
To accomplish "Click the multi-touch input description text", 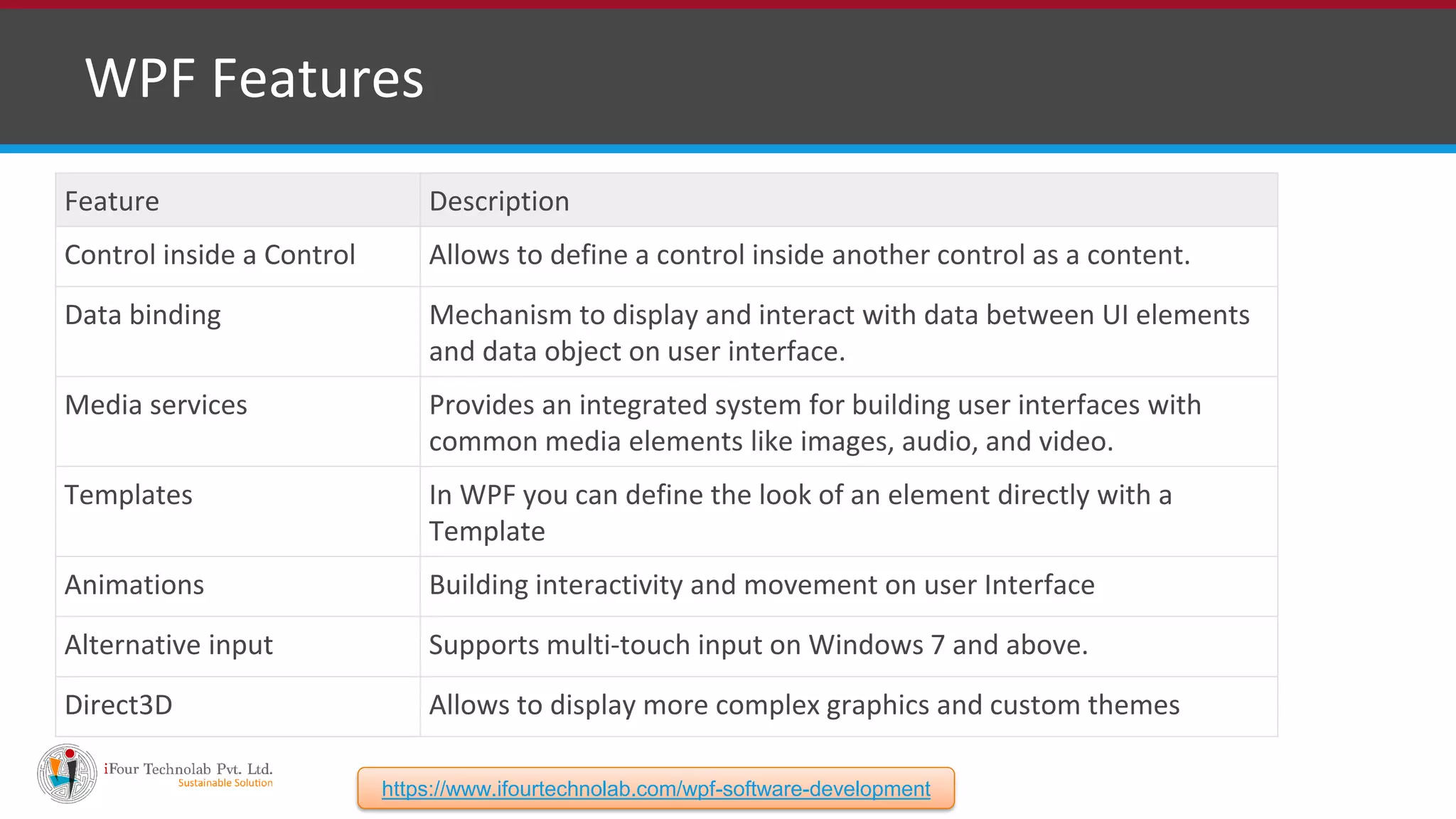I will click(x=759, y=646).
